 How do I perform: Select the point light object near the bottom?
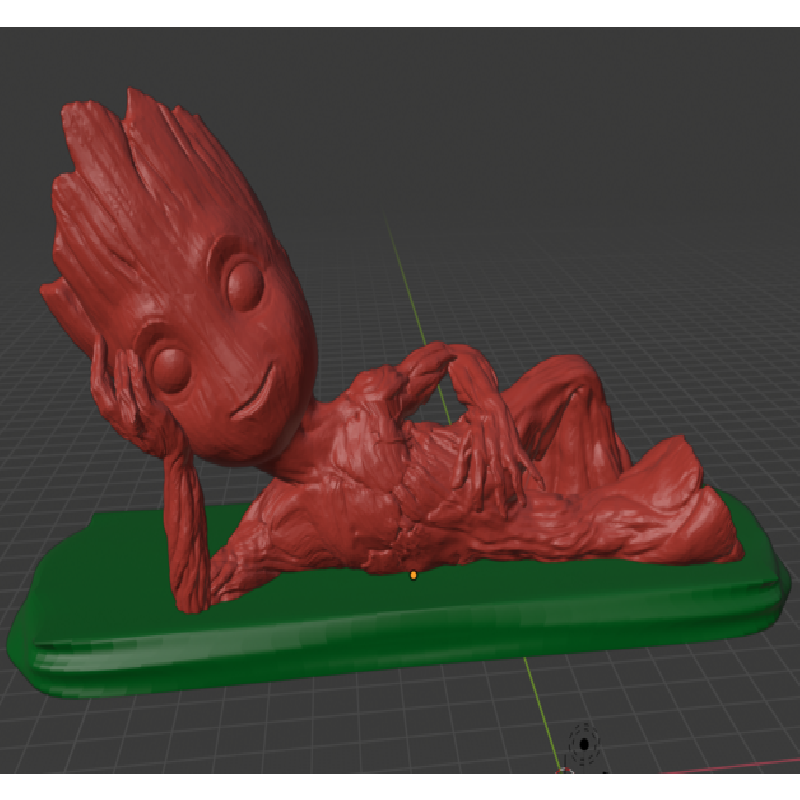pyautogui.click(x=583, y=745)
